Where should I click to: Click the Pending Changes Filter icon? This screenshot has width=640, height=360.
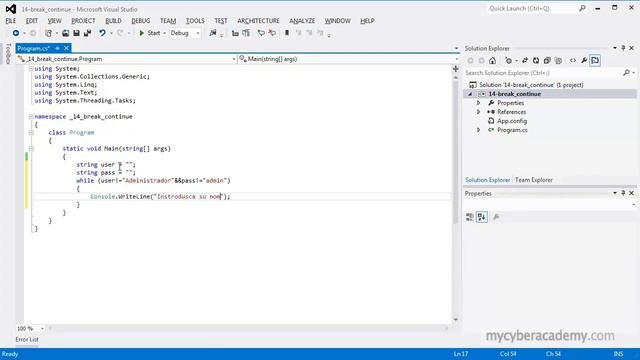[508, 61]
